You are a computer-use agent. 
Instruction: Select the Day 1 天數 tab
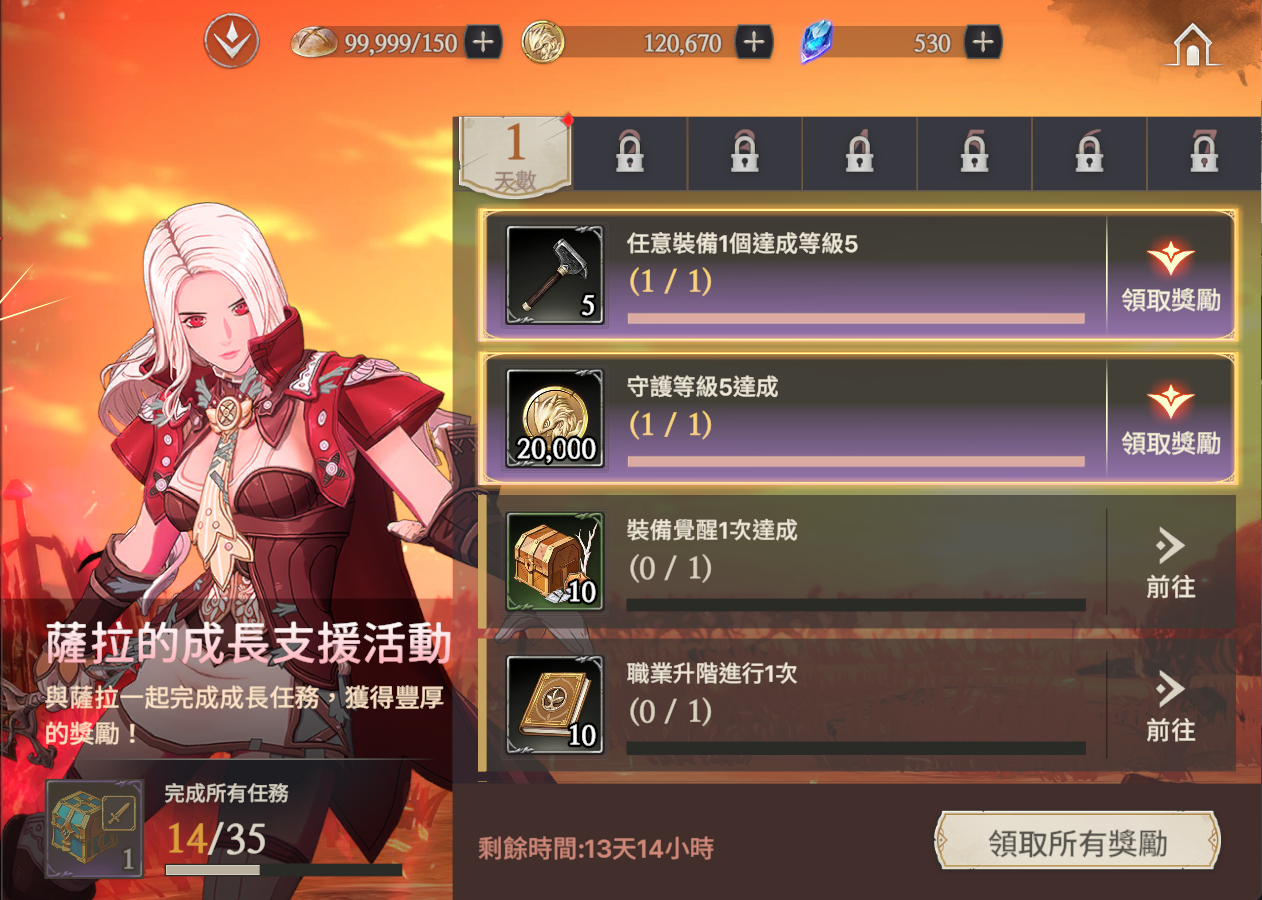pos(515,154)
